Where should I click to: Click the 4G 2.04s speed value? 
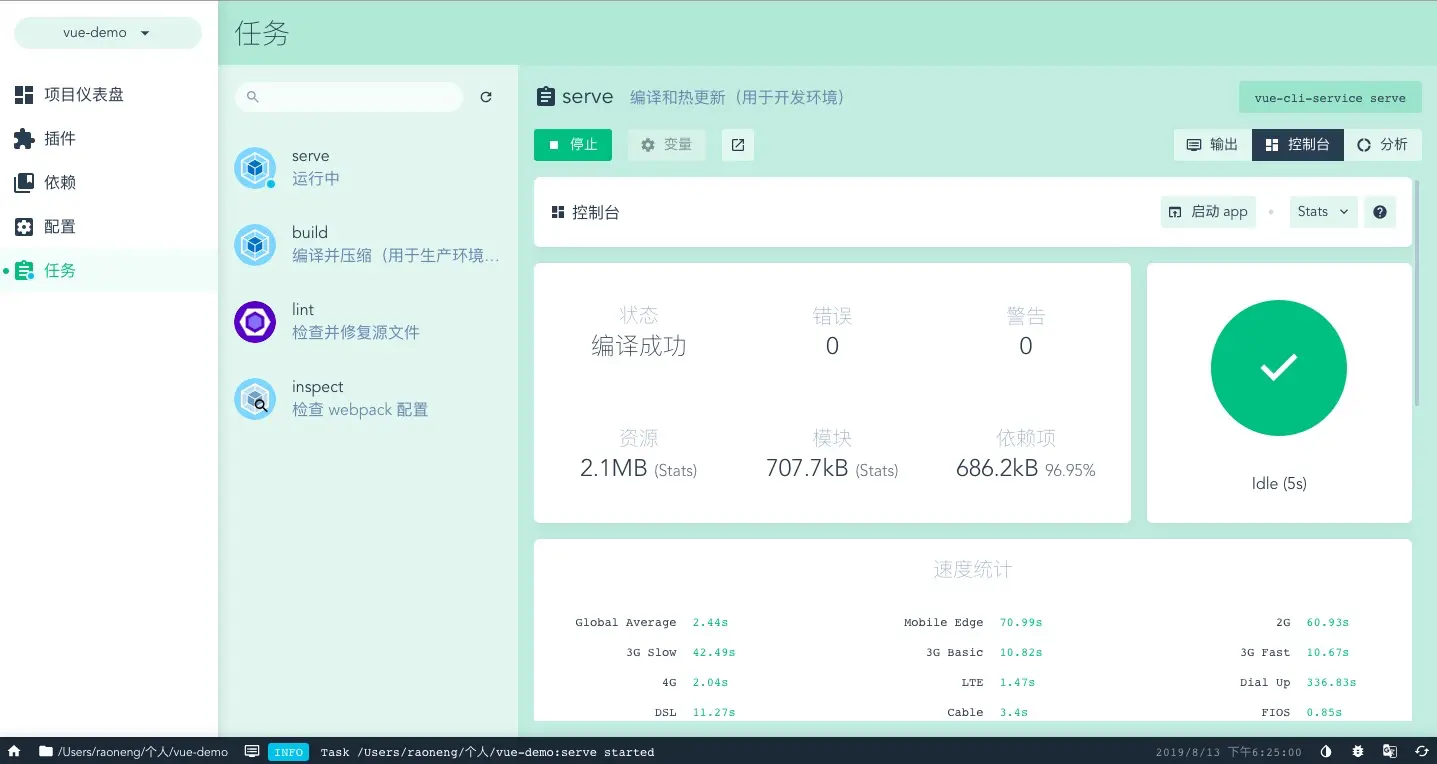(x=710, y=682)
